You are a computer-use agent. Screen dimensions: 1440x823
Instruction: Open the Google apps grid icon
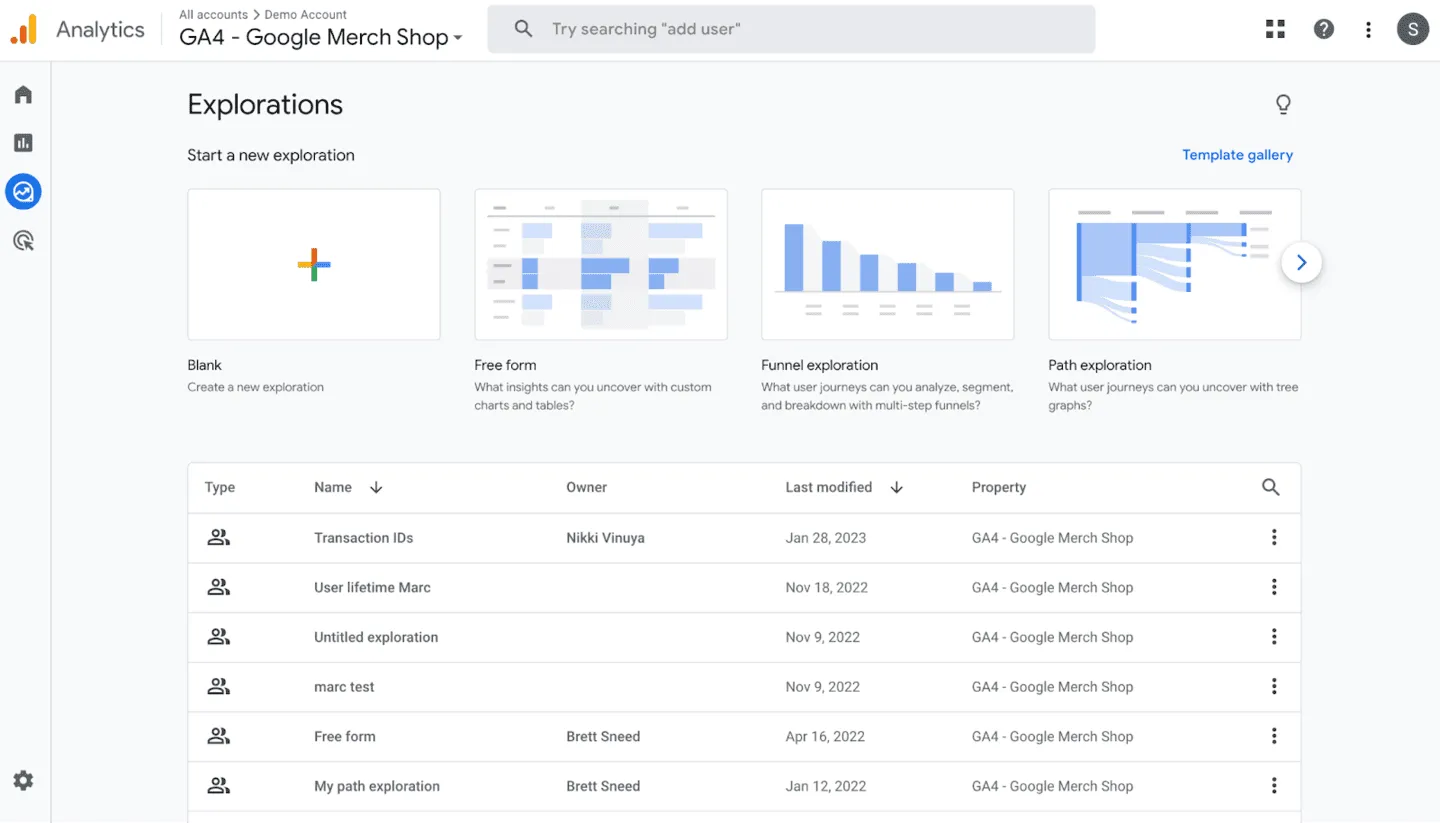[1275, 29]
